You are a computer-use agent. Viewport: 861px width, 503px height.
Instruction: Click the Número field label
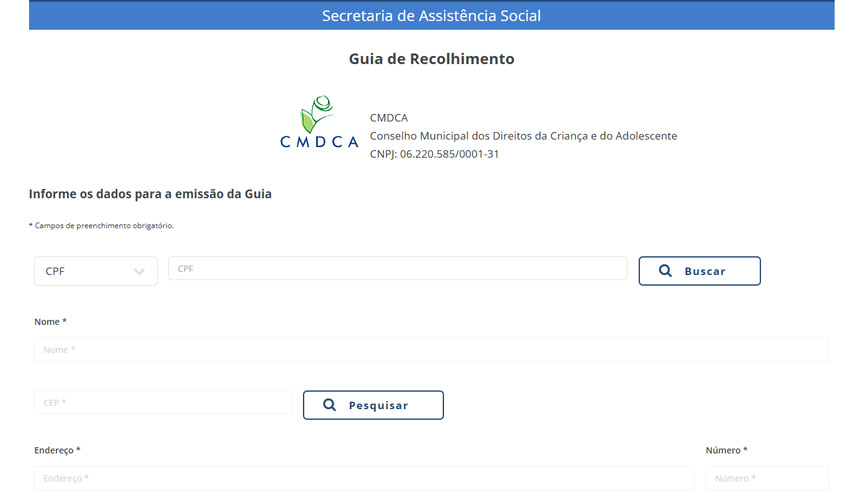726,451
